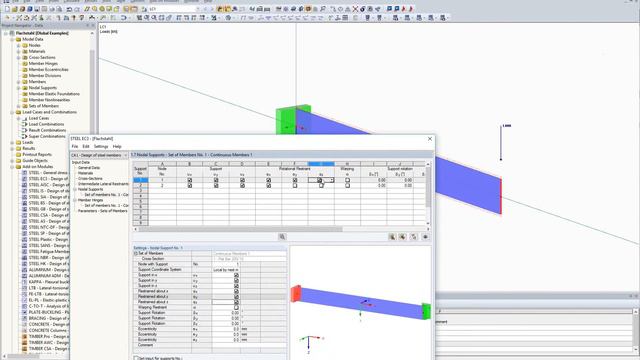Image resolution: width=640 pixels, height=360 pixels.
Task: Click the magnifier icon below the supports table
Action: coord(282,237)
